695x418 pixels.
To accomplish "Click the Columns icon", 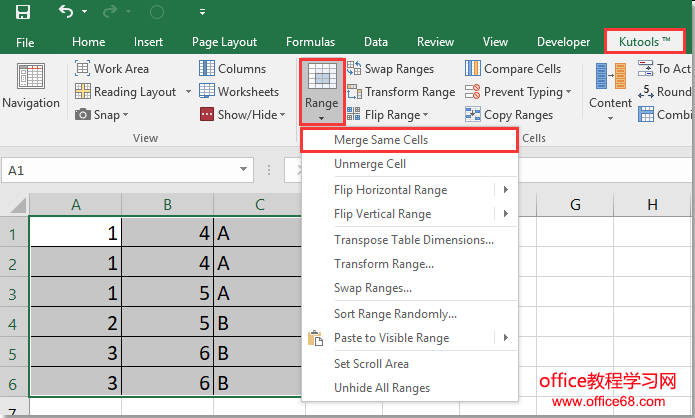I will pos(206,69).
